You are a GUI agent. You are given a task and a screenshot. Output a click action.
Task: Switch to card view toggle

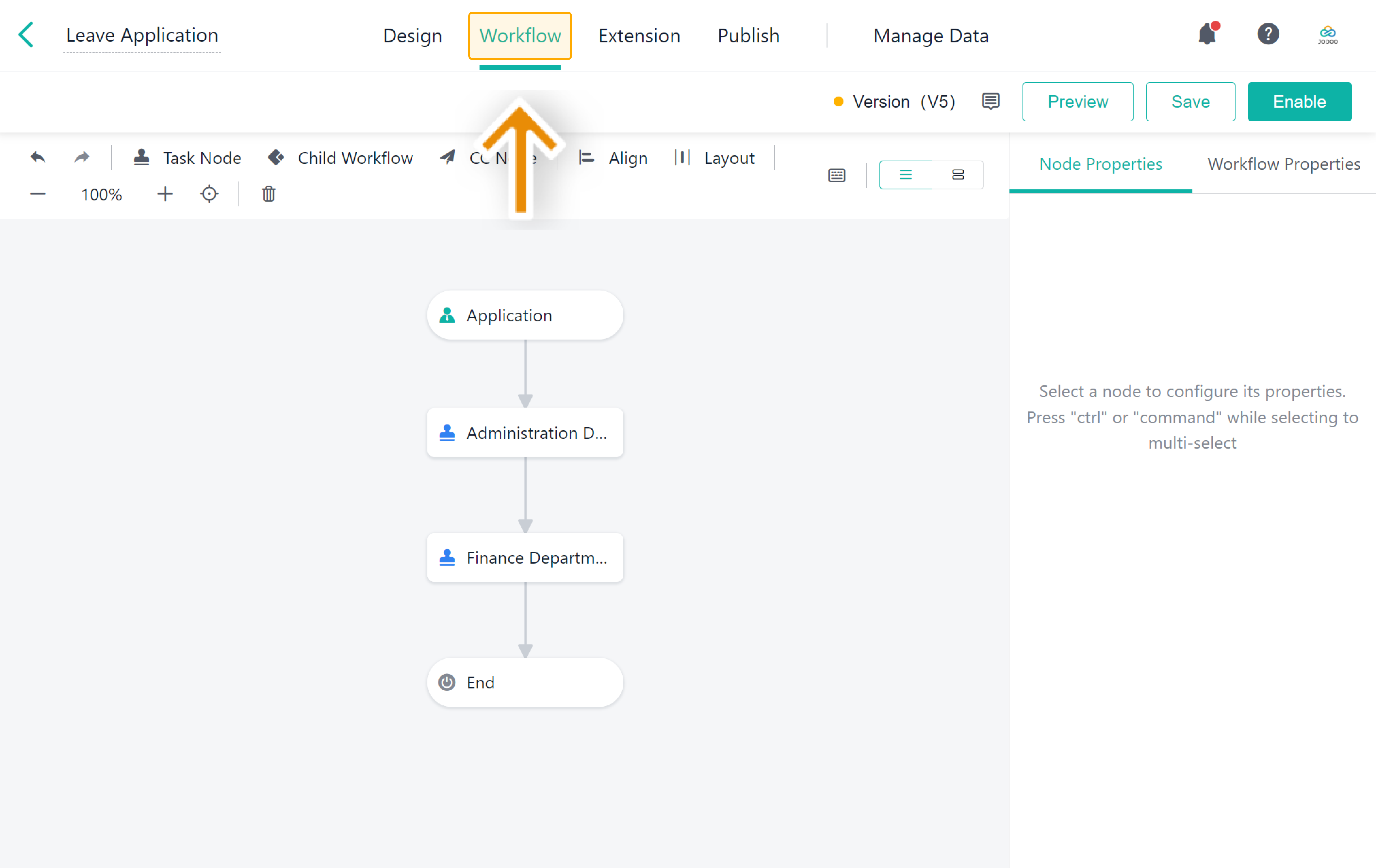pos(958,175)
